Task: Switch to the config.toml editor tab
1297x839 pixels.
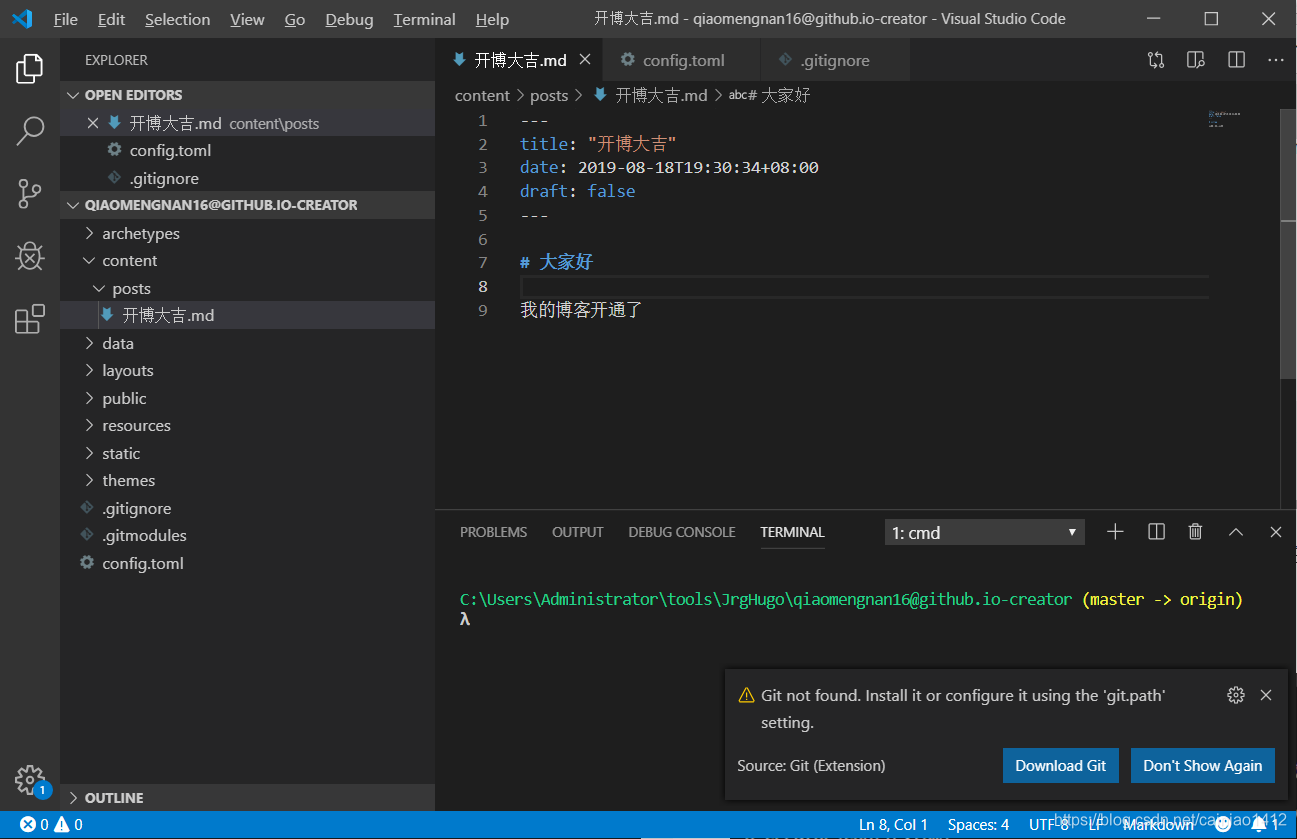Action: pos(683,60)
